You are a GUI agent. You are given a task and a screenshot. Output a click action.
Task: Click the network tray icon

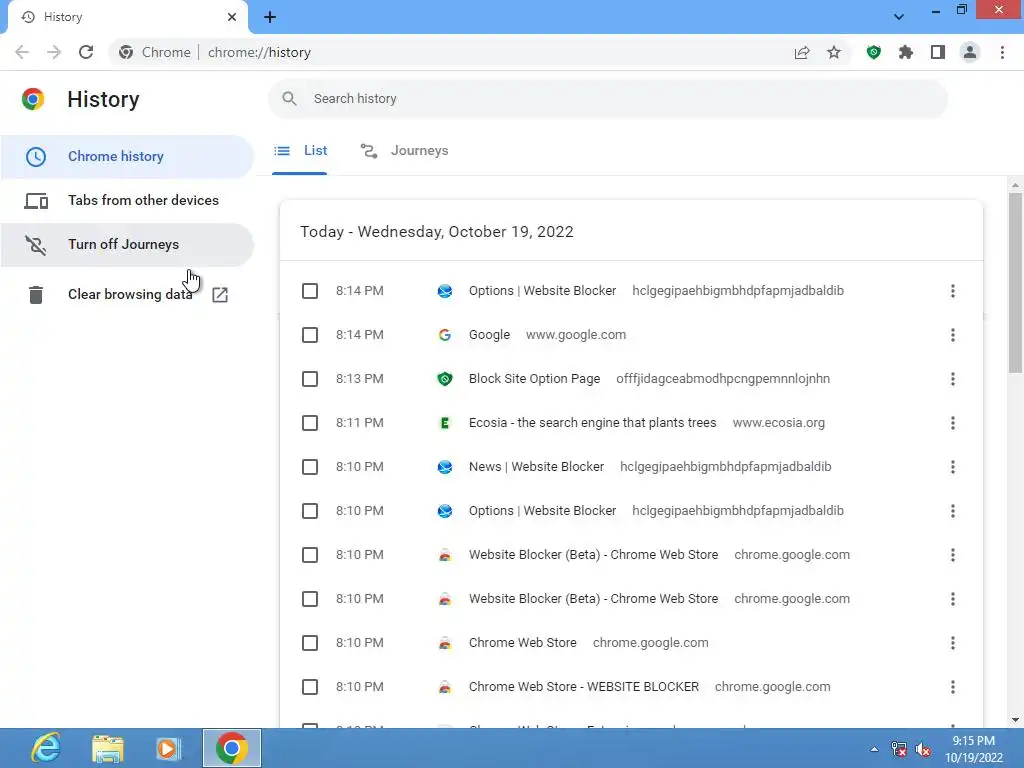click(x=899, y=750)
